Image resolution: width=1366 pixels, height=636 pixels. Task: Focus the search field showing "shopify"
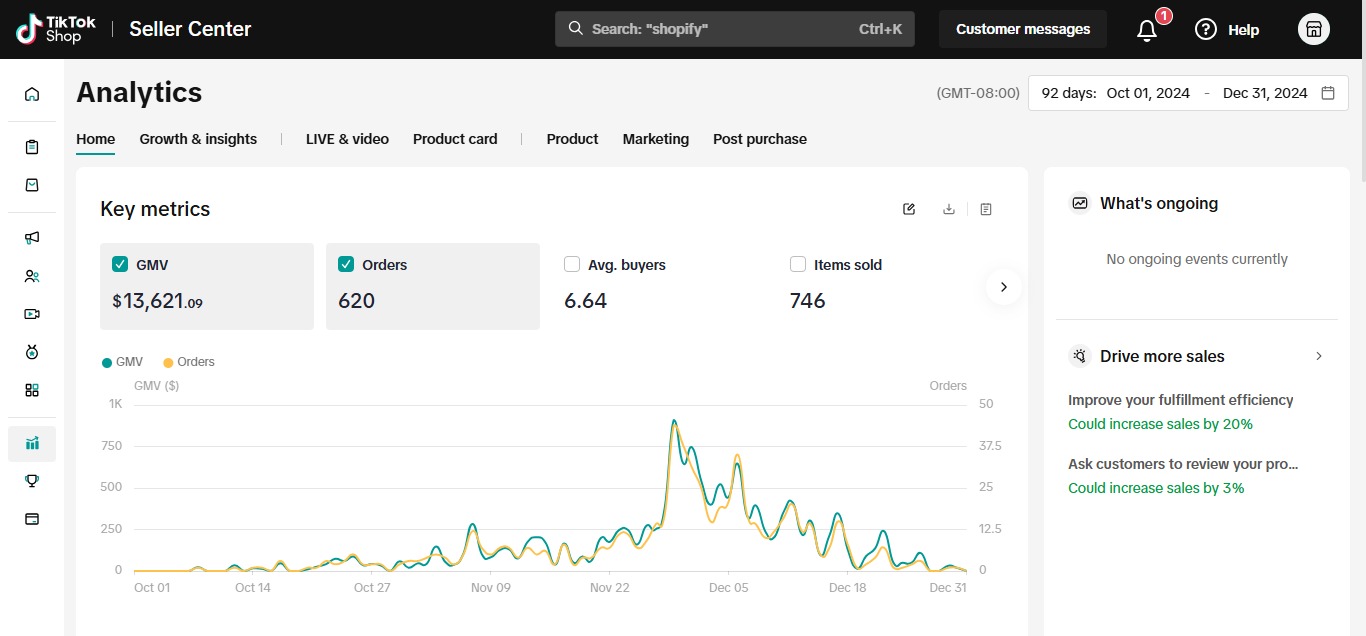[x=735, y=28]
